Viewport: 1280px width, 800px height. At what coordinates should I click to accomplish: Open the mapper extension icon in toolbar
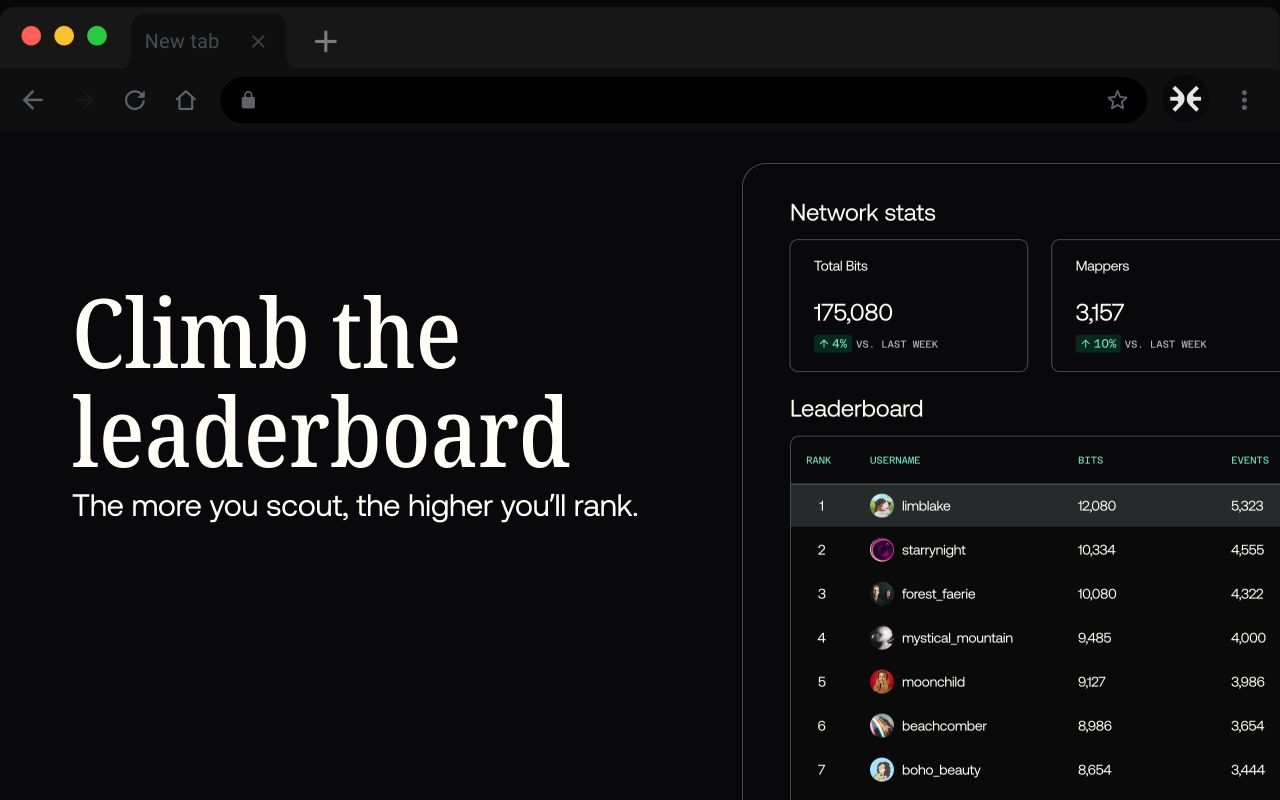tap(1185, 100)
